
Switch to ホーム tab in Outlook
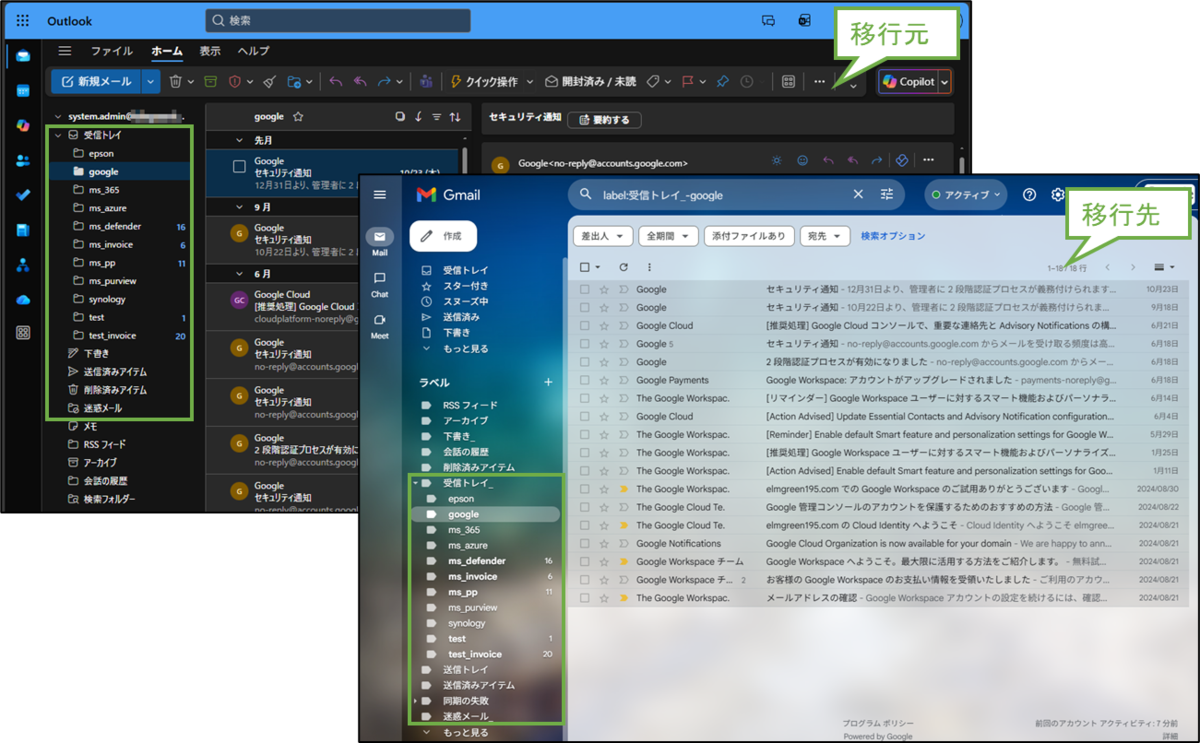(x=167, y=51)
